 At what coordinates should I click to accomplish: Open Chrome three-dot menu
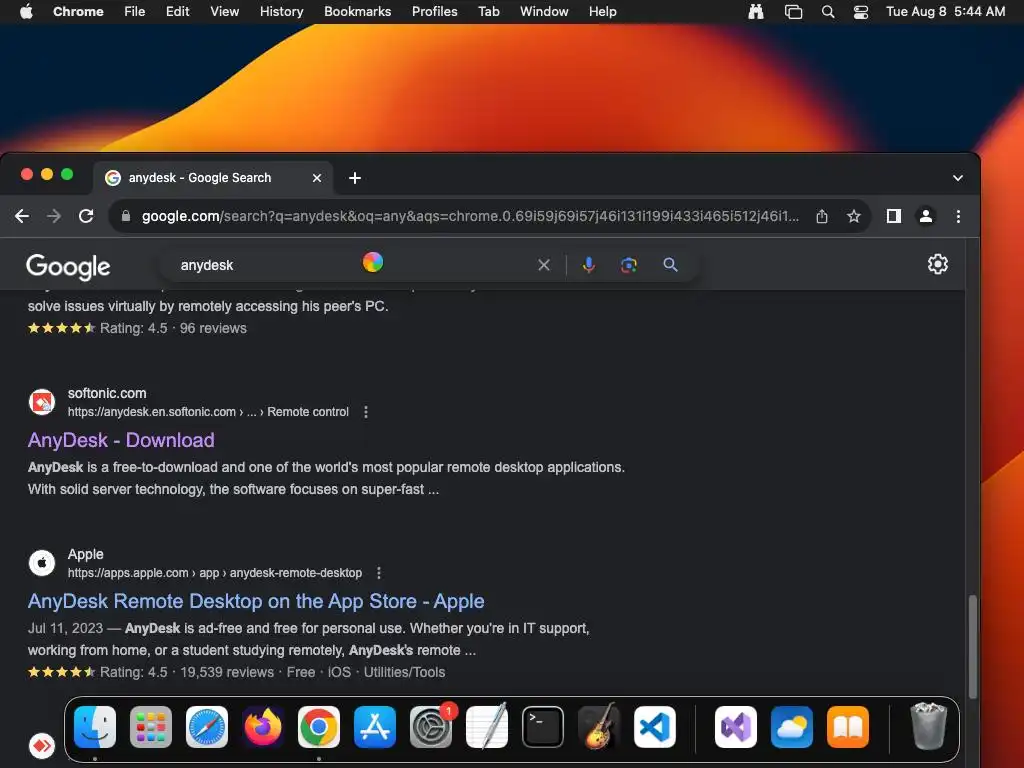(x=958, y=216)
